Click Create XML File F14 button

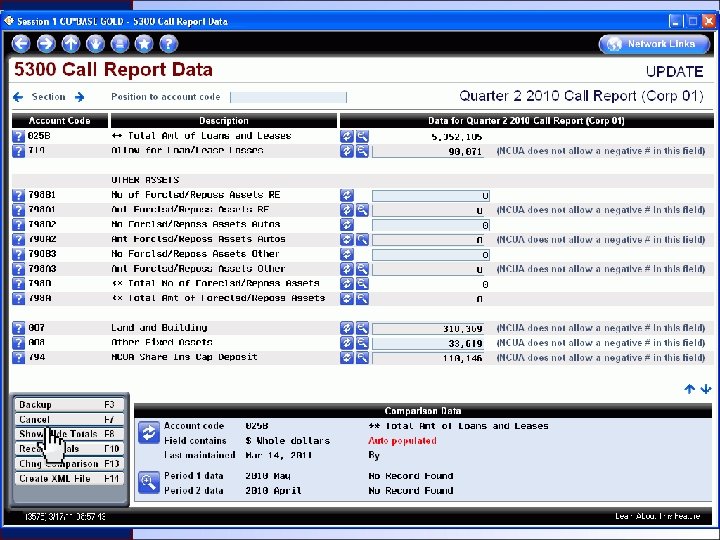click(69, 478)
